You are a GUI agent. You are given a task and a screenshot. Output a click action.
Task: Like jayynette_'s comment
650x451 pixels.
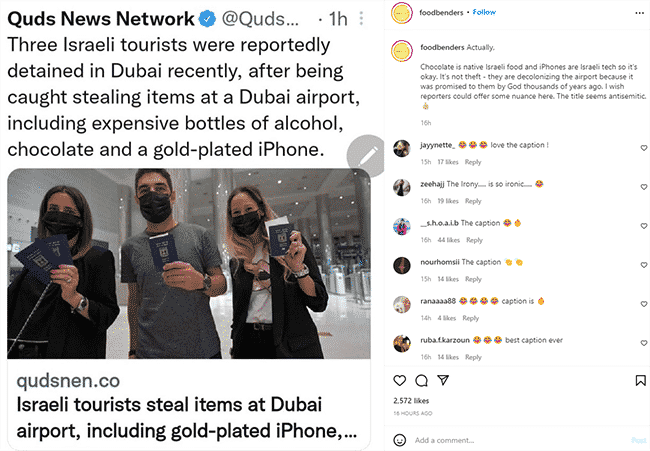click(x=644, y=148)
